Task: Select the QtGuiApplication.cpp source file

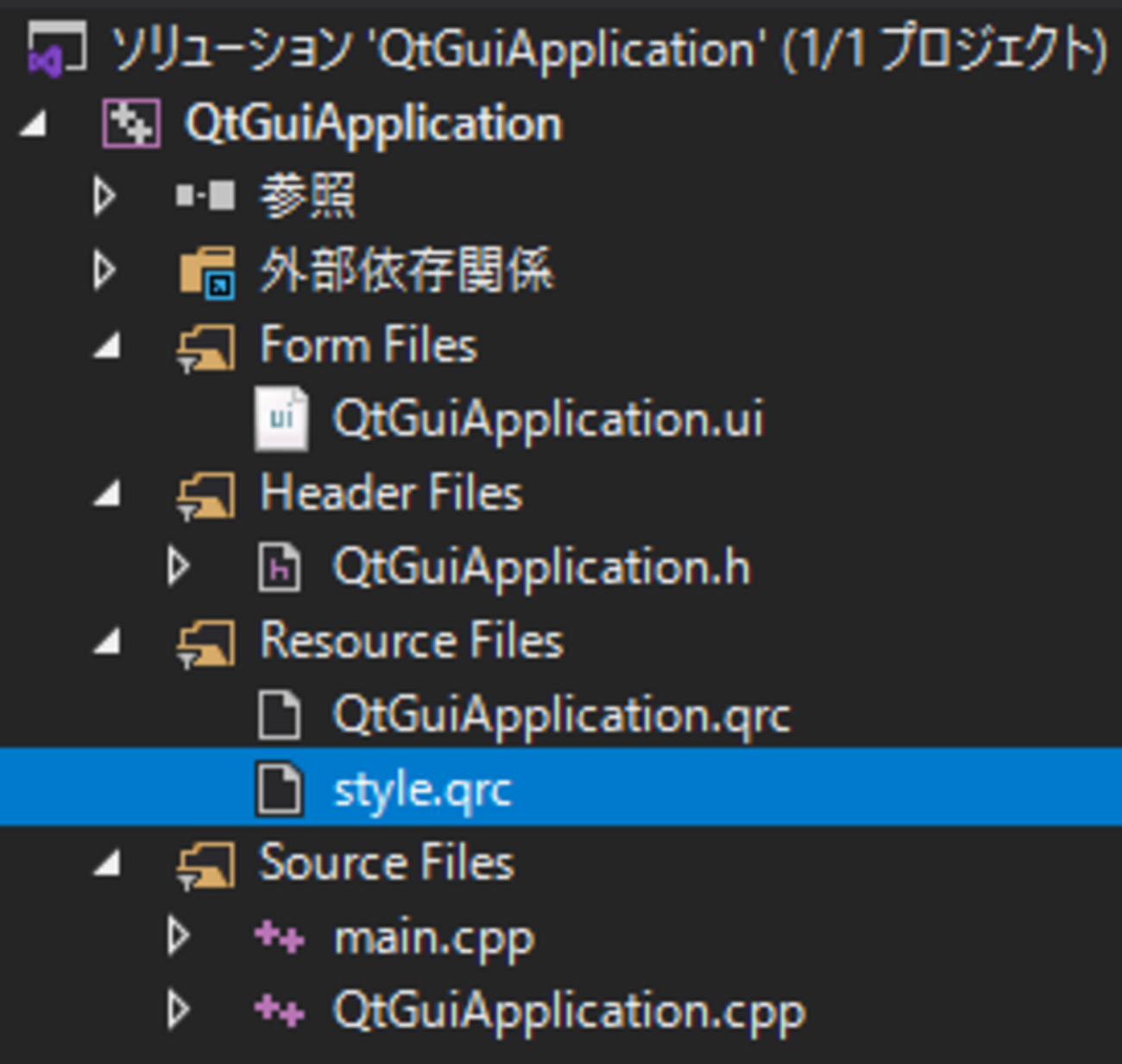Action: point(569,1010)
